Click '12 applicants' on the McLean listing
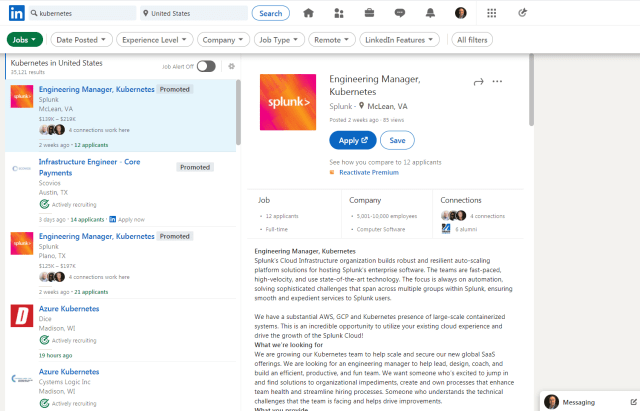This screenshot has height=411, width=640. point(91,145)
